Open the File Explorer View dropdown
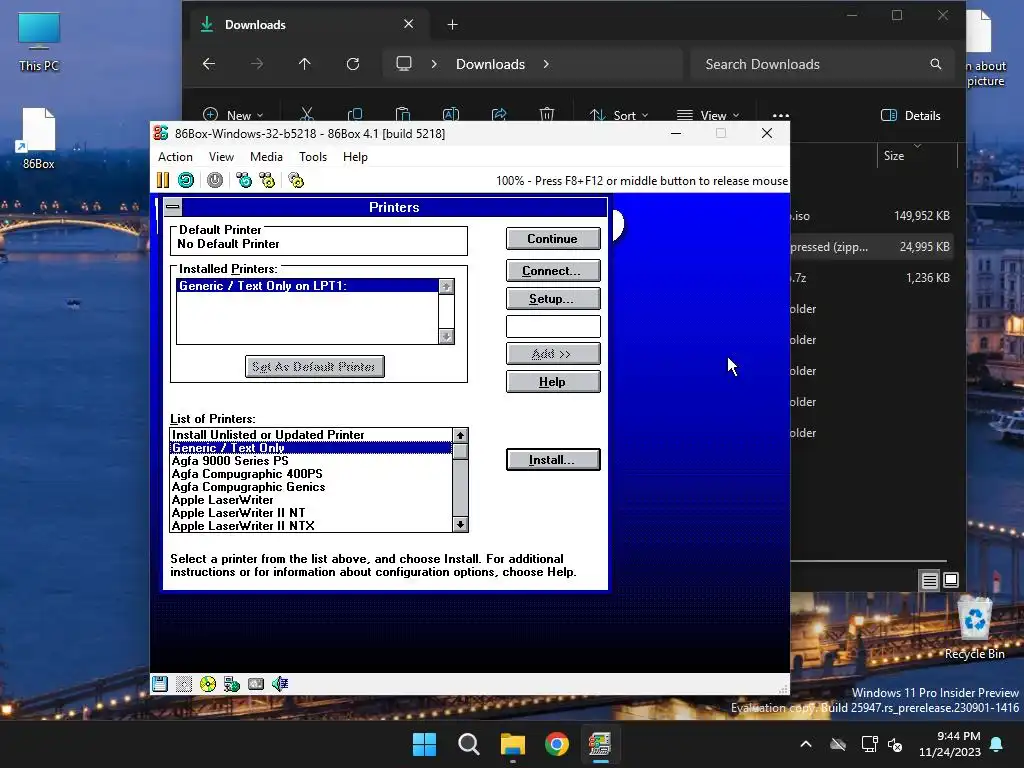Viewport: 1024px width, 768px height. point(709,116)
